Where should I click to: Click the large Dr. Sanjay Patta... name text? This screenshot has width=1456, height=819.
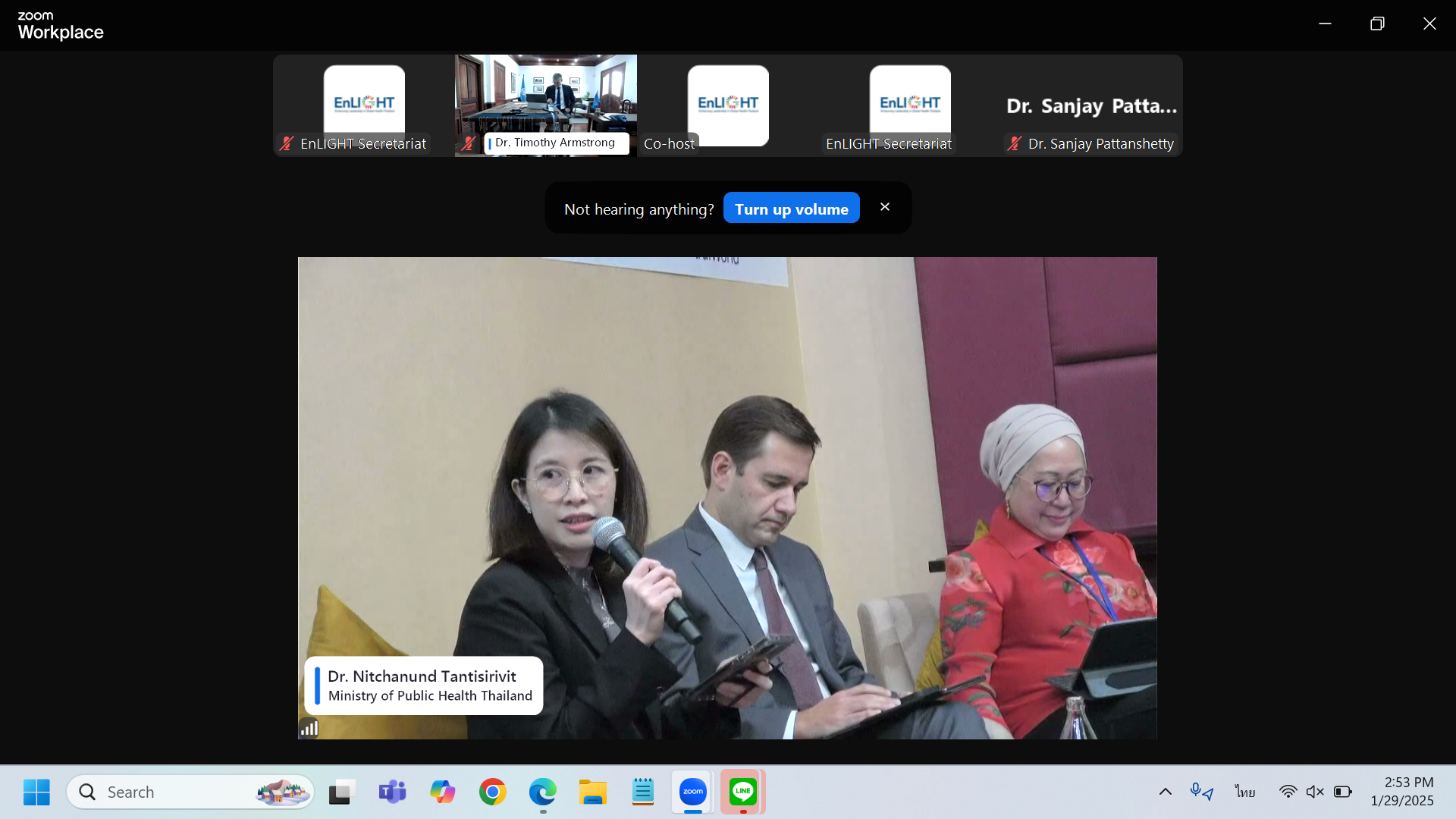coord(1091,106)
